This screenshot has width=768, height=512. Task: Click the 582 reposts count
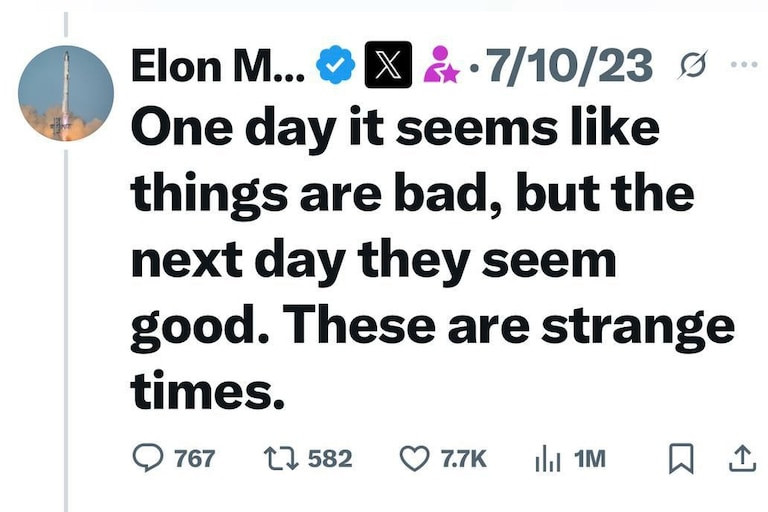pyautogui.click(x=330, y=458)
